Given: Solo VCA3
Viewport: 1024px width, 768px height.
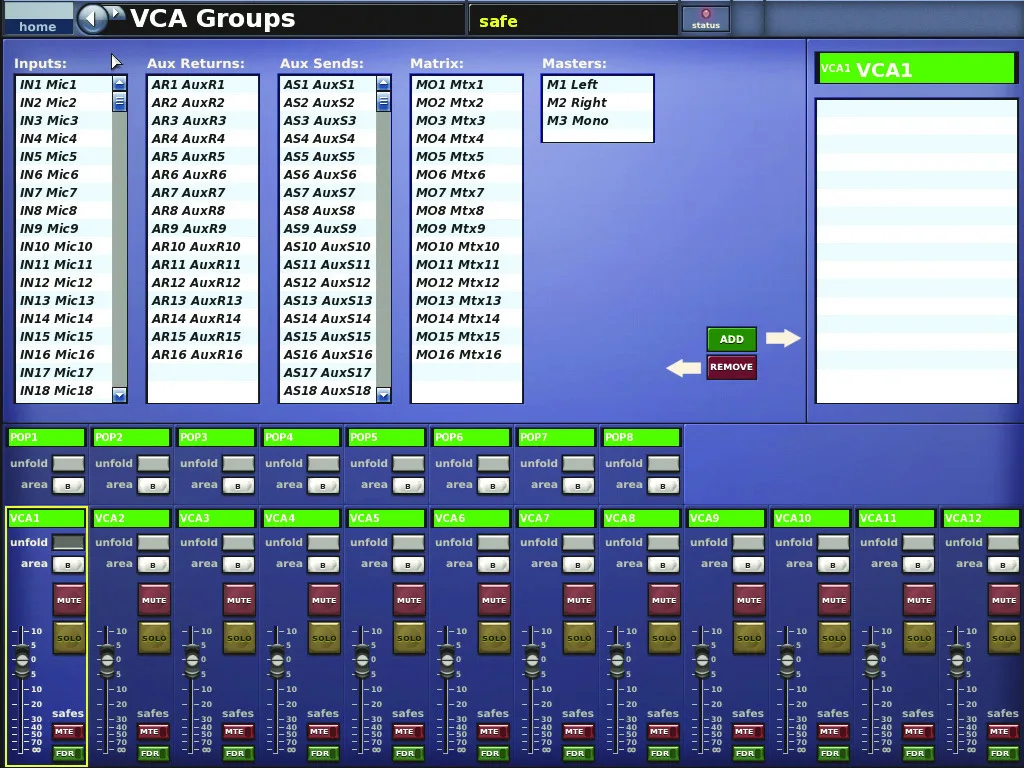Looking at the screenshot, I should pyautogui.click(x=238, y=638).
